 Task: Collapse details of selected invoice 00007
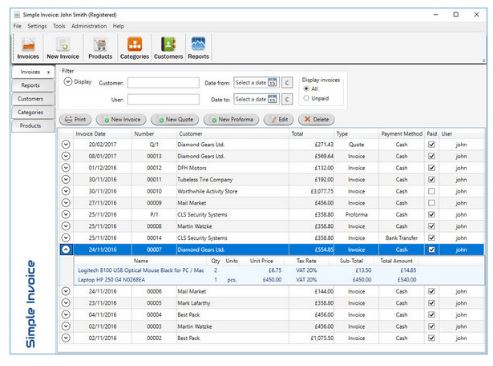point(66,250)
